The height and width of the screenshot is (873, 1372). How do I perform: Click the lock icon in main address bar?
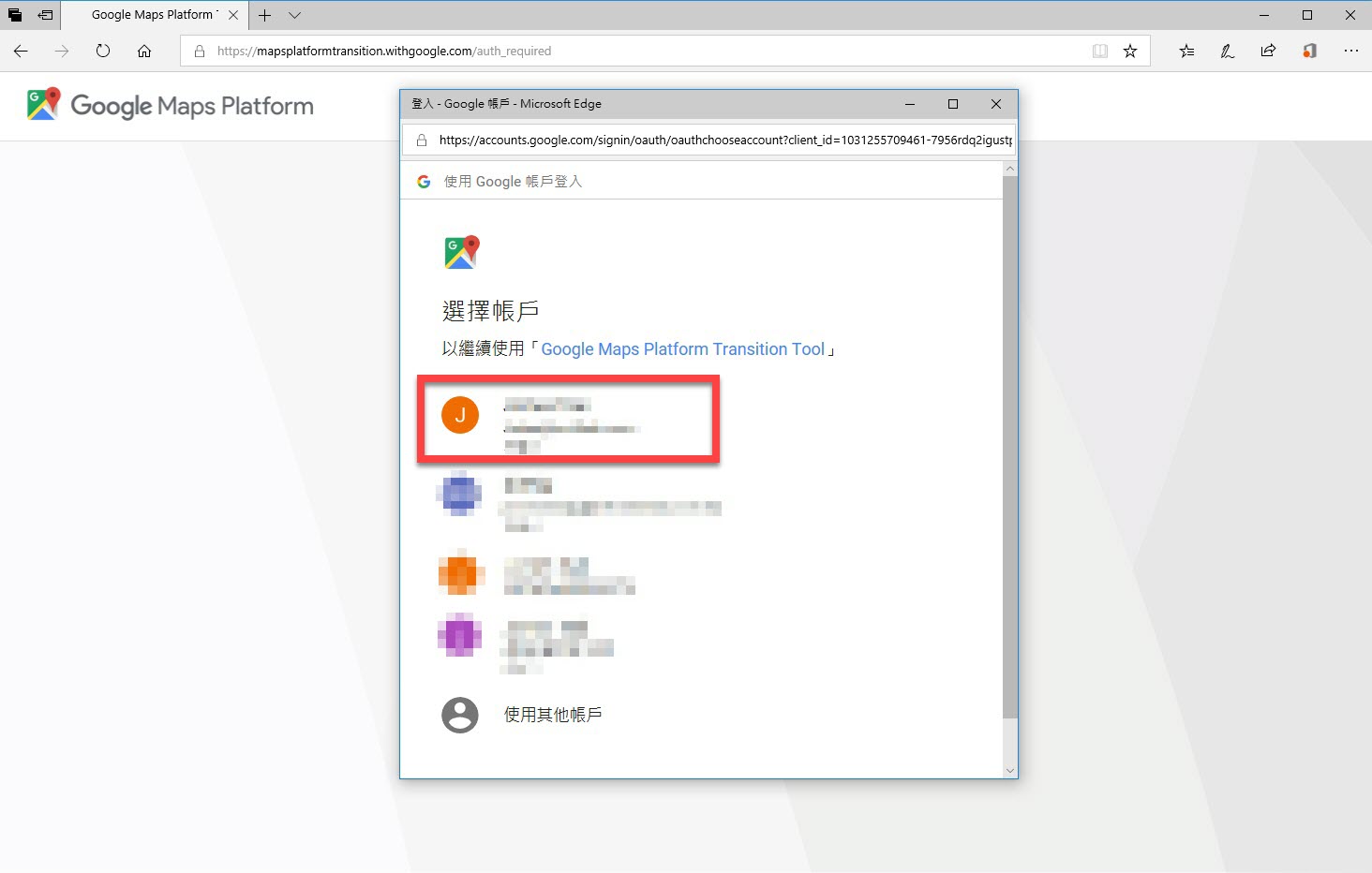coord(200,52)
